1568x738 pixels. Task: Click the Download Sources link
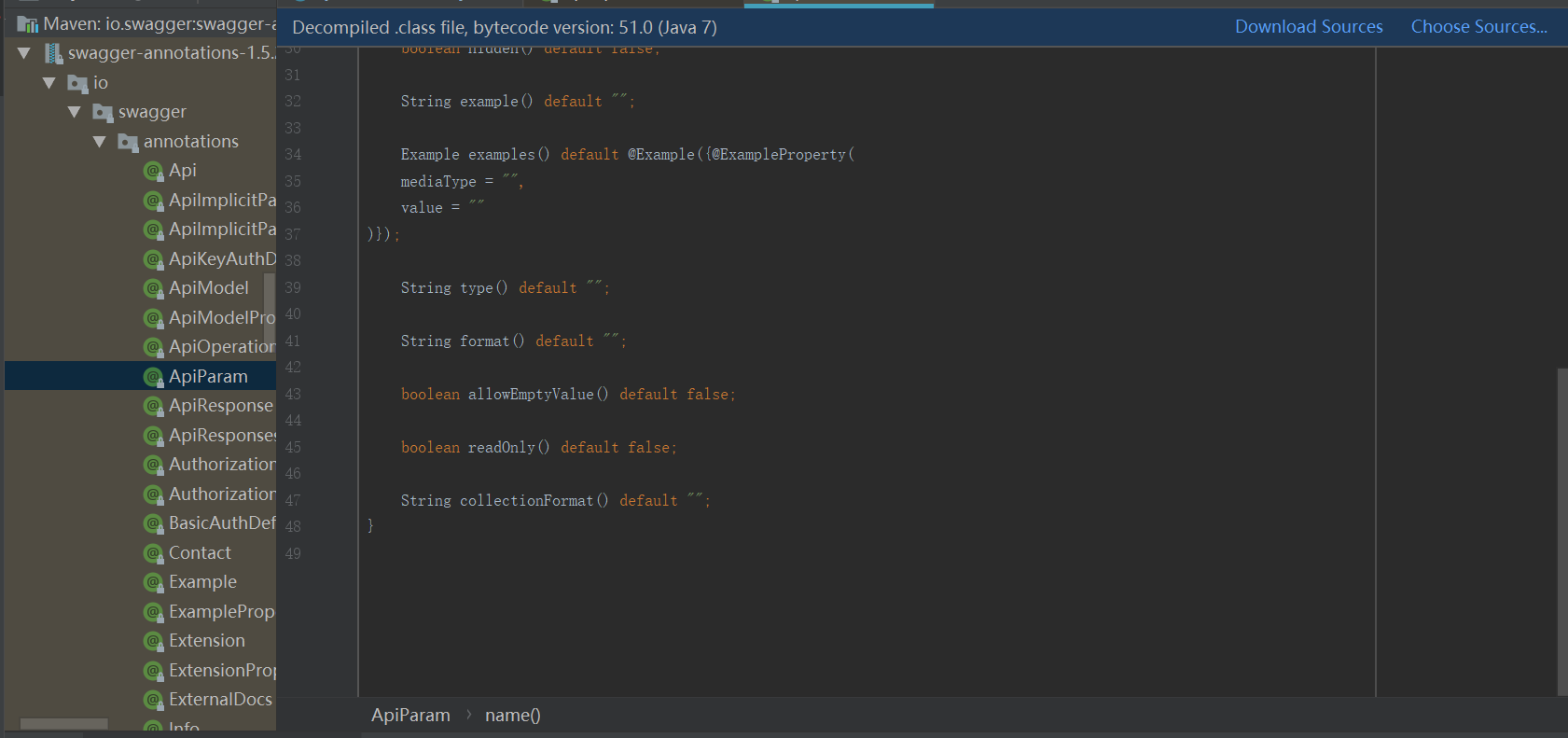pyautogui.click(x=1309, y=27)
